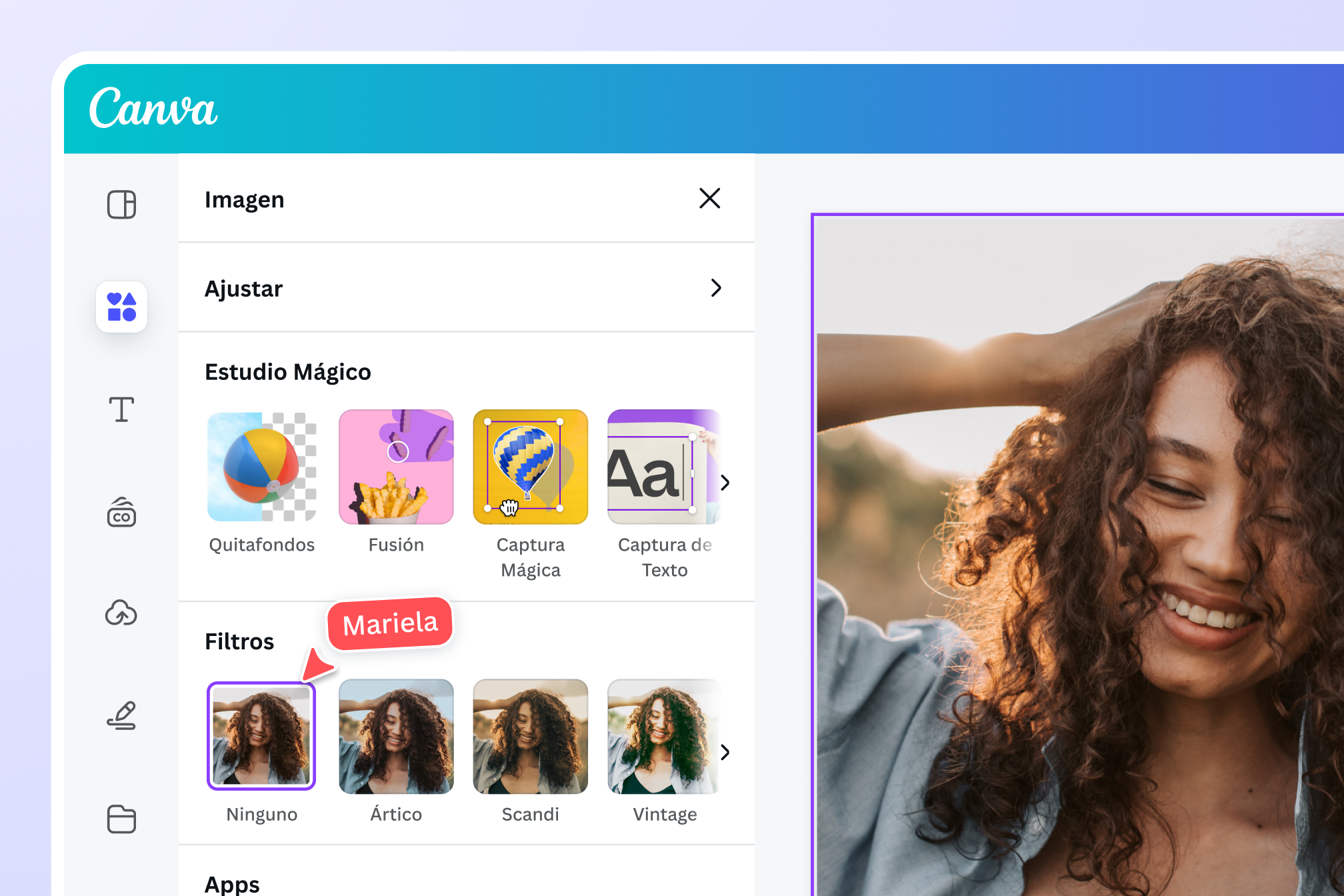Show more filters with the arrow

coord(725,752)
